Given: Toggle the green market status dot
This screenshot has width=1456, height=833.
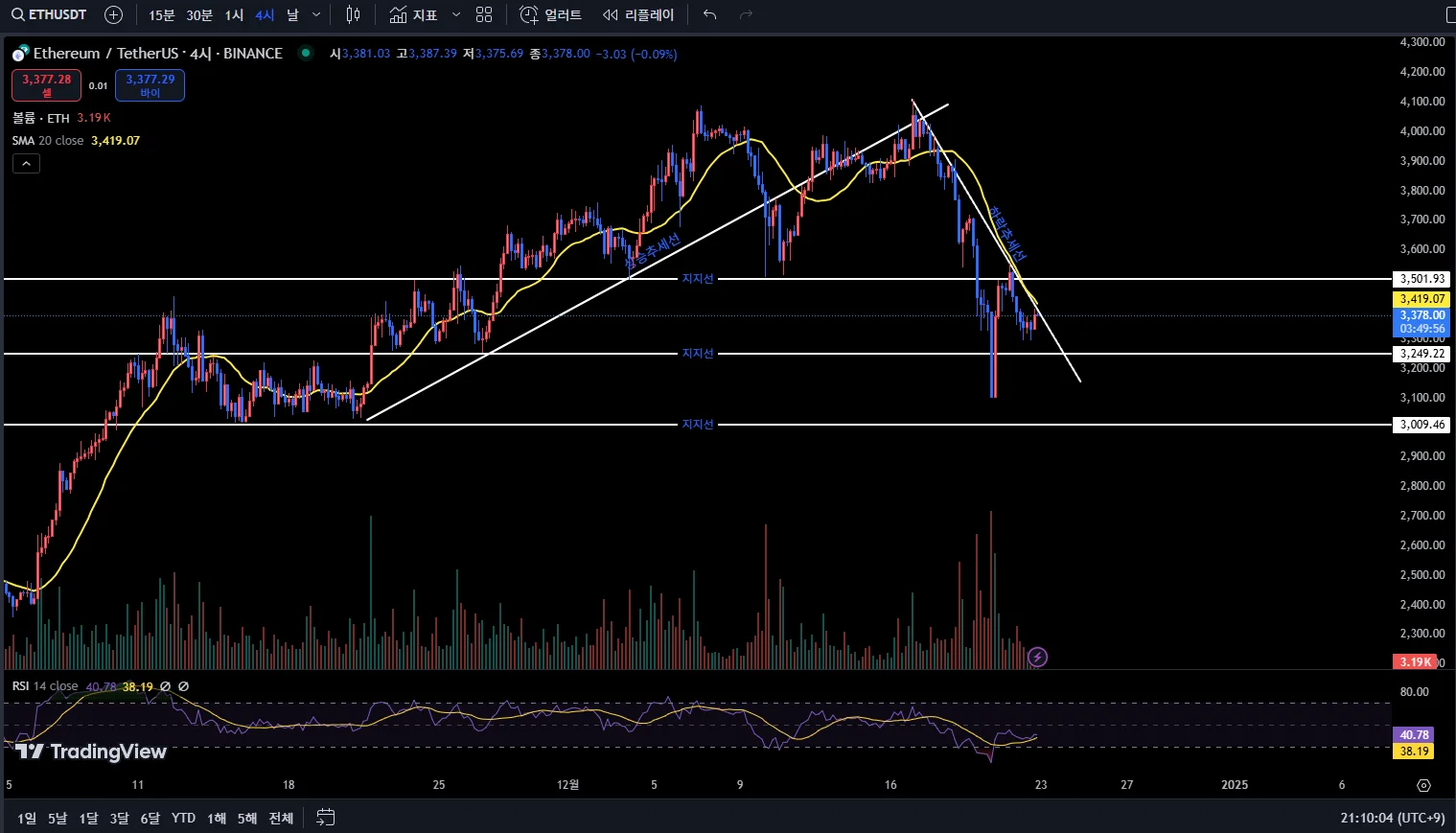Looking at the screenshot, I should [306, 53].
